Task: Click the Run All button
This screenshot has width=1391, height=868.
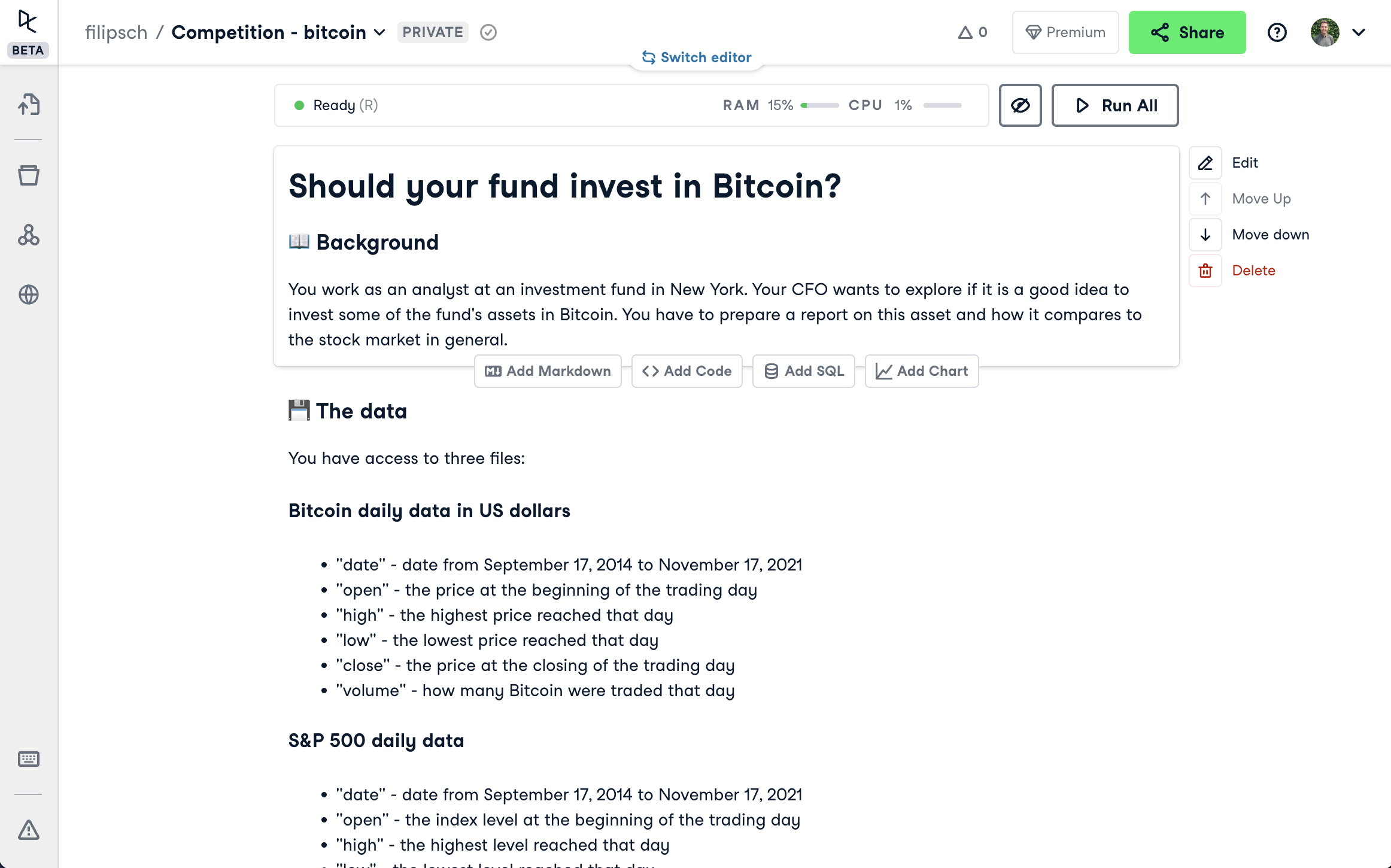Action: [x=1115, y=105]
